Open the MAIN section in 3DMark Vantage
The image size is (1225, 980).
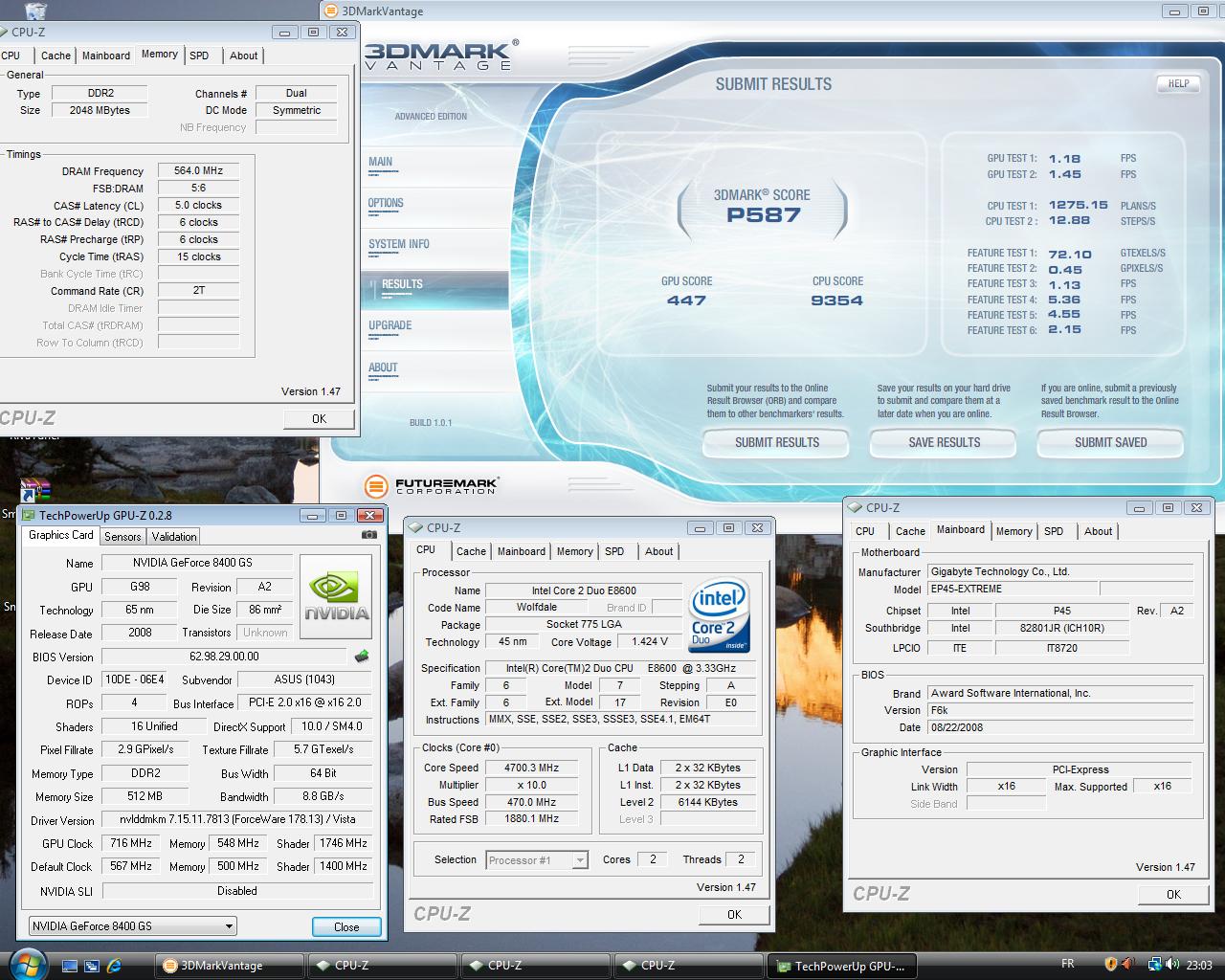tap(381, 162)
